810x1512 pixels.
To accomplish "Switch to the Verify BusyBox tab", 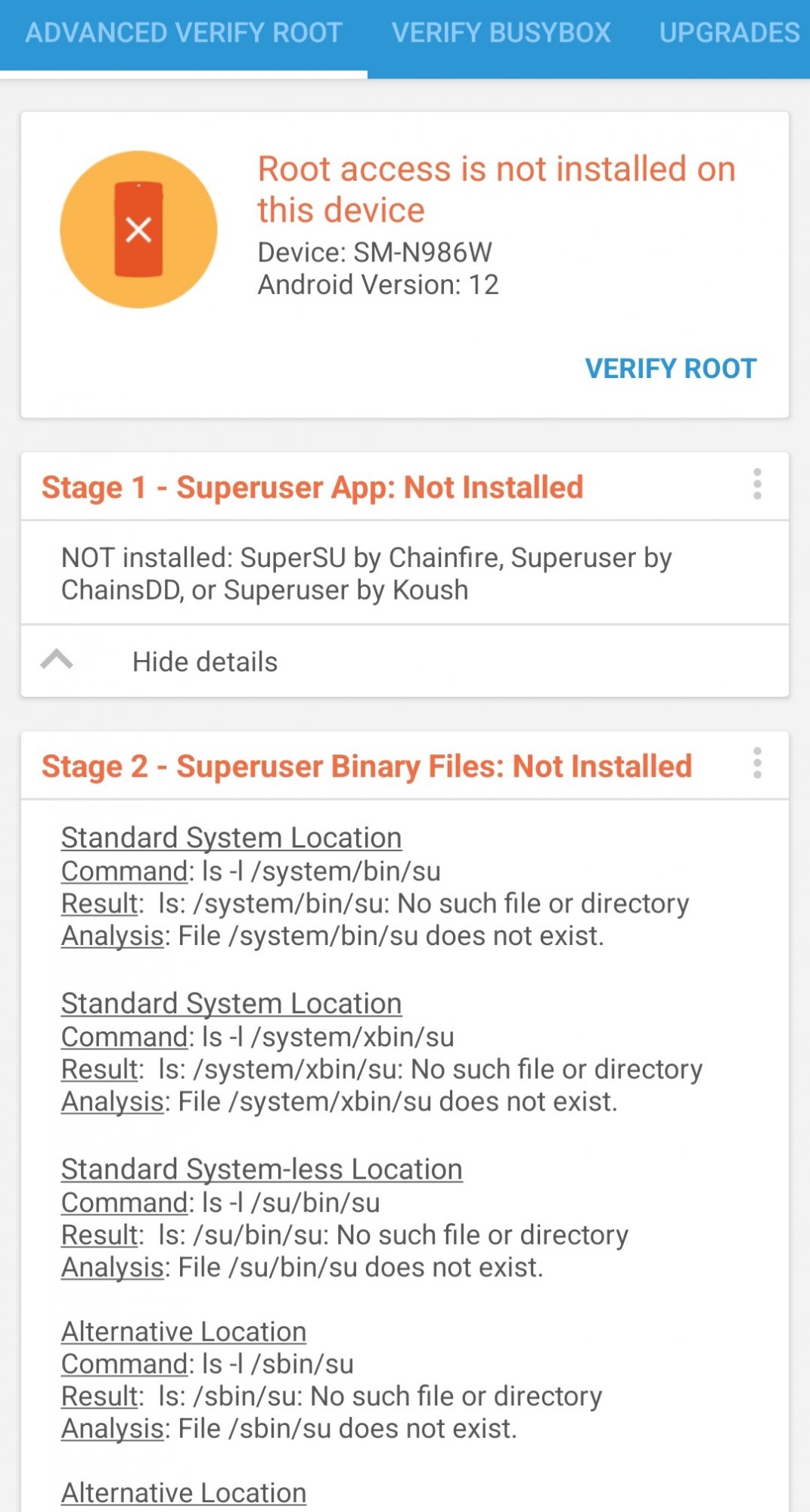I will click(501, 33).
